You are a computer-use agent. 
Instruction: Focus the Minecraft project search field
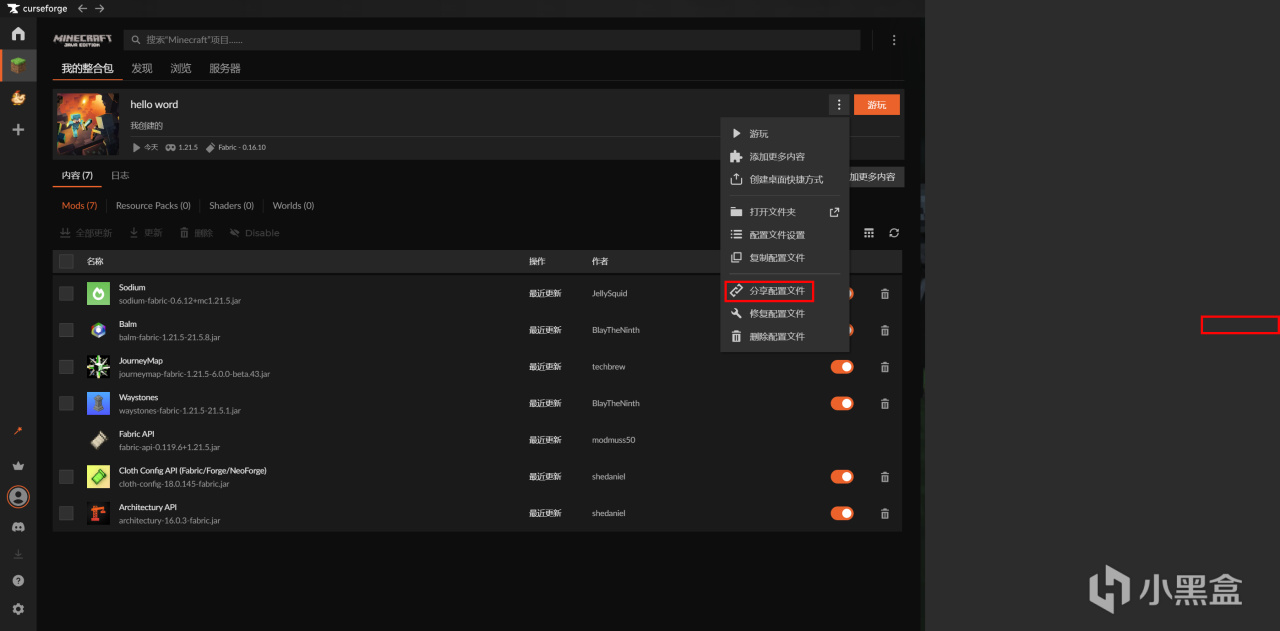pyautogui.click(x=492, y=40)
